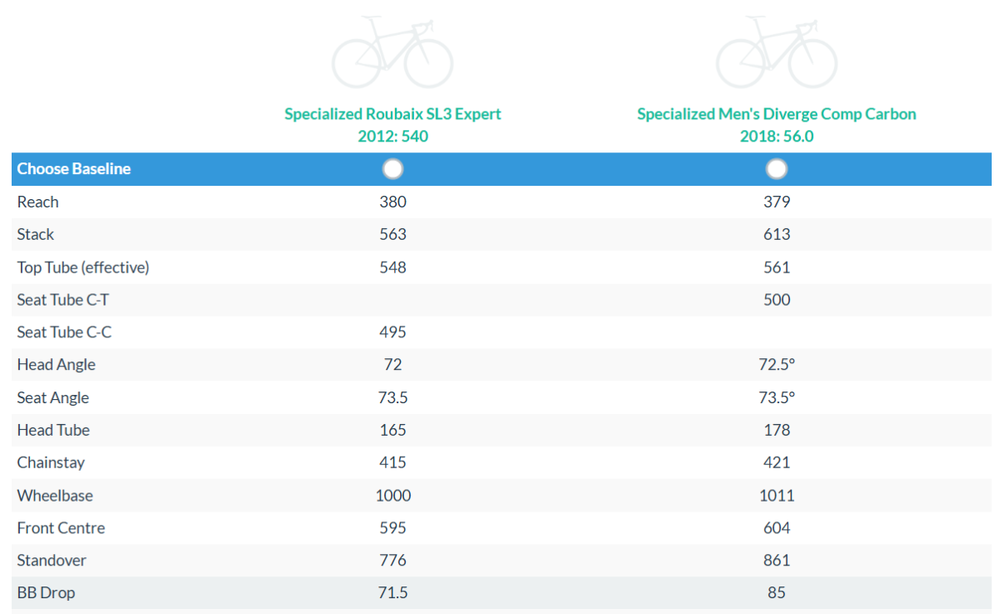
Task: Click the Chainstay row label
Action: [51, 463]
